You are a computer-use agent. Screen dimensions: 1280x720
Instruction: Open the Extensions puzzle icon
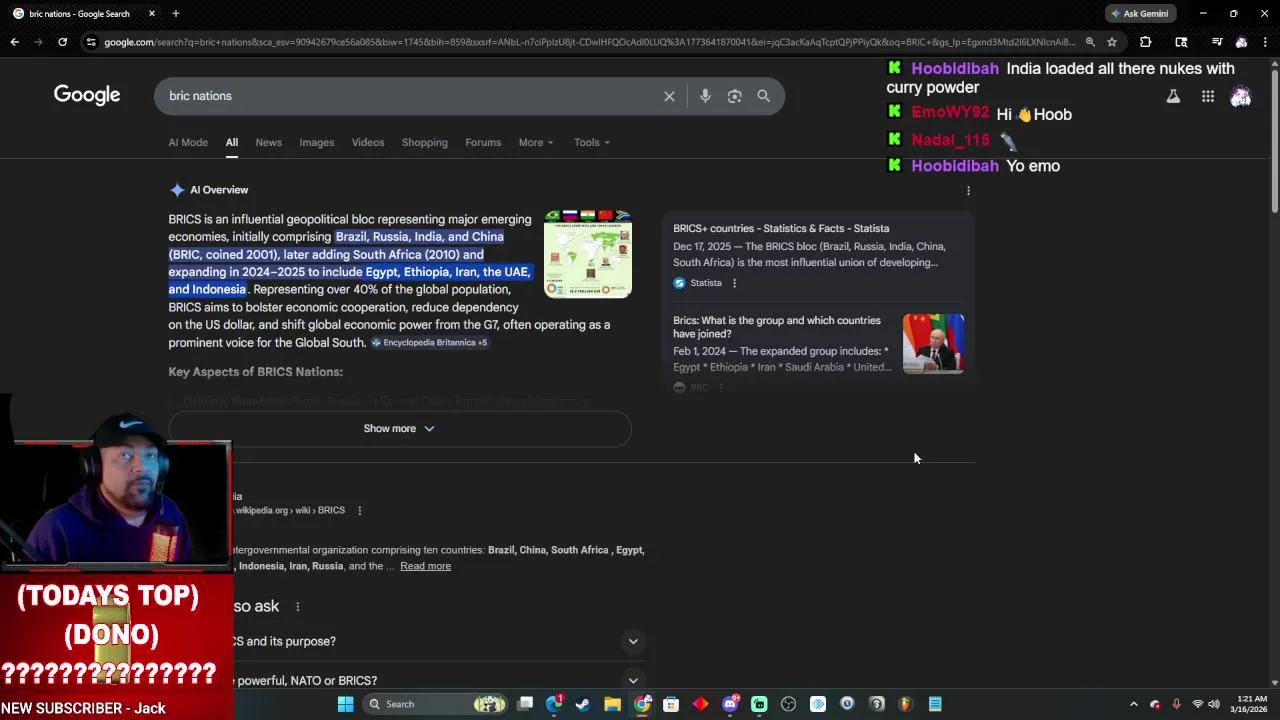(x=1145, y=42)
